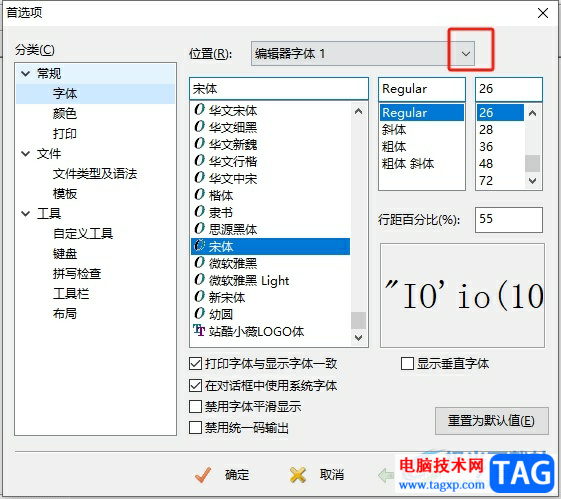Open 工具栏 settings page
561x499 pixels.
point(71,294)
